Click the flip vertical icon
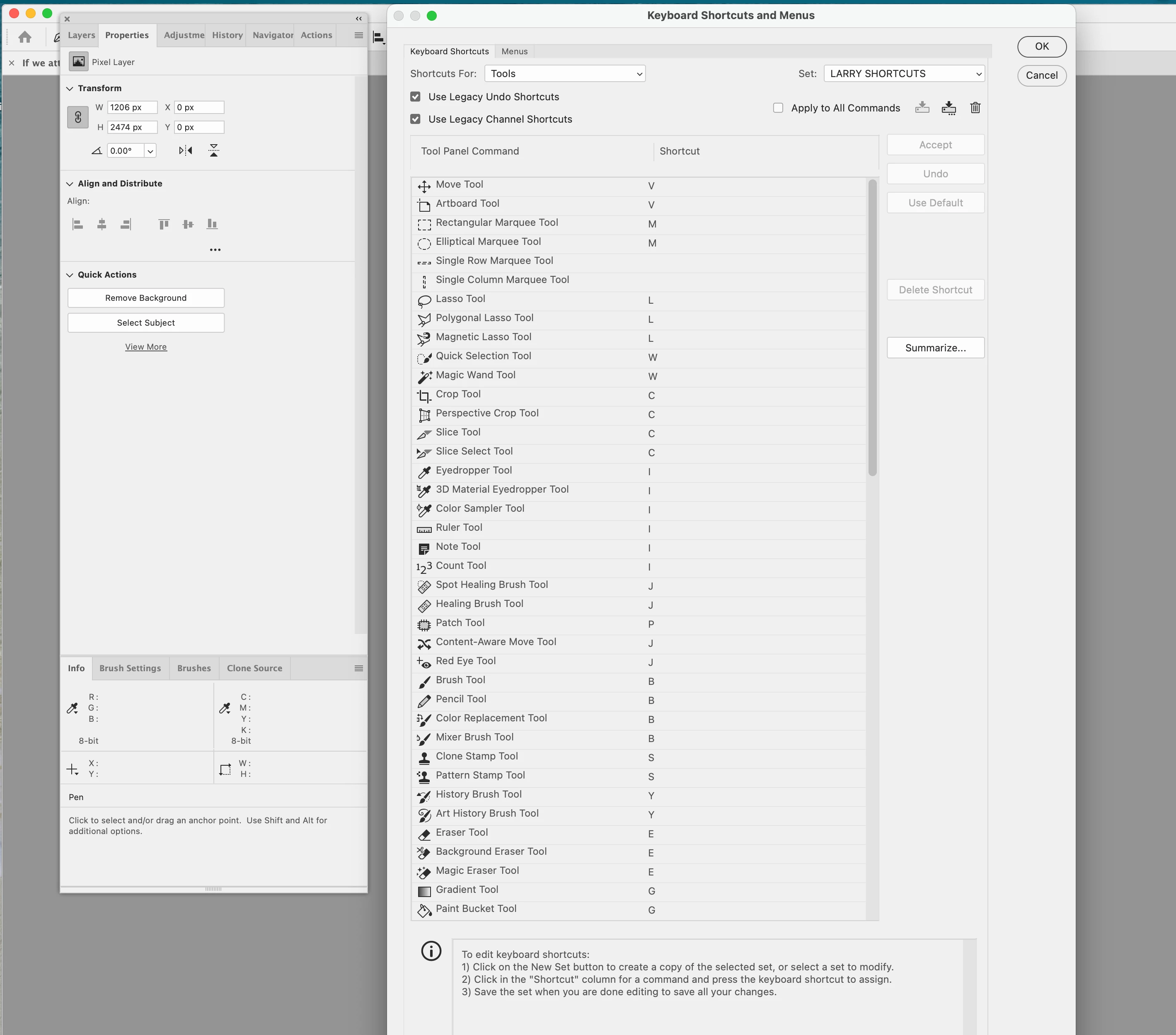 click(x=213, y=151)
